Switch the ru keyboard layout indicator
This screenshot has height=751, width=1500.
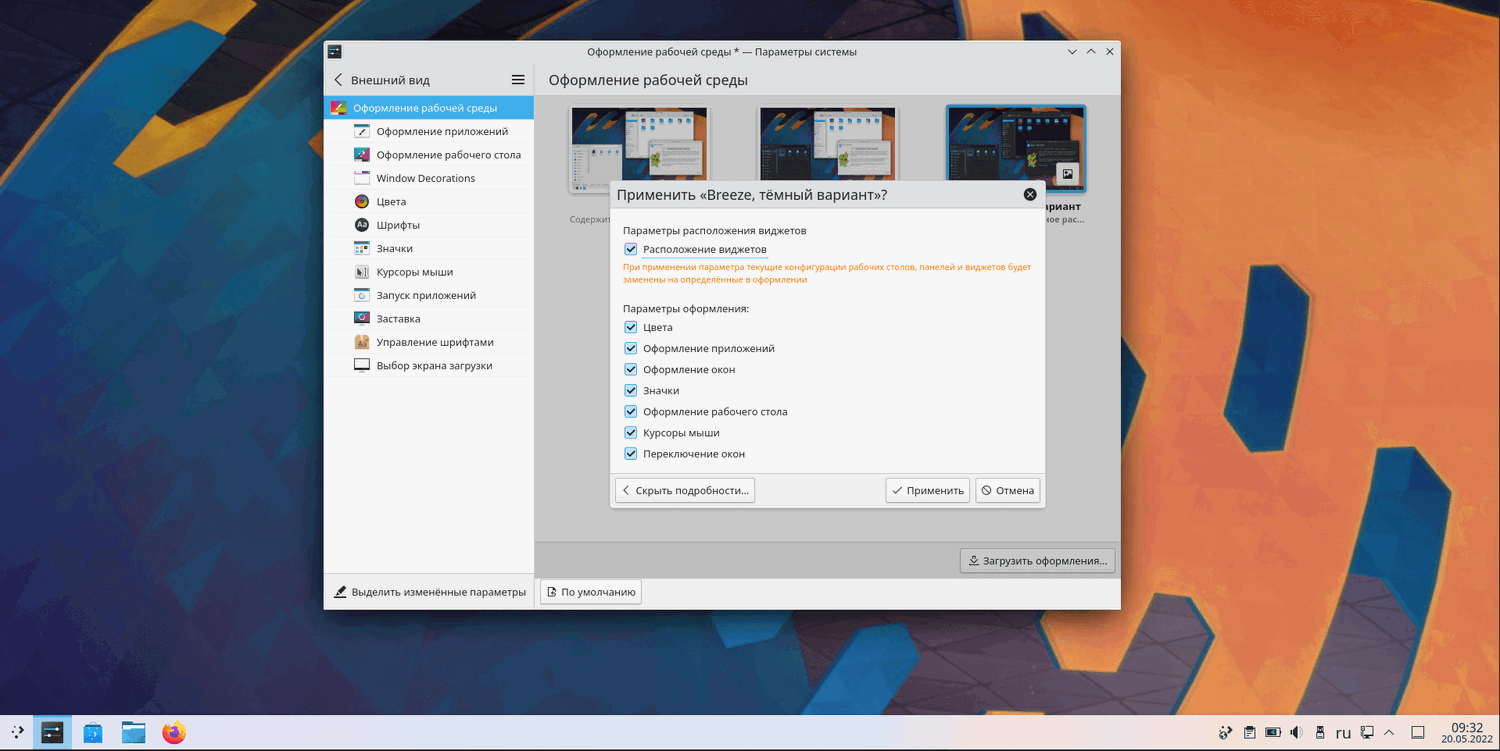click(x=1343, y=733)
